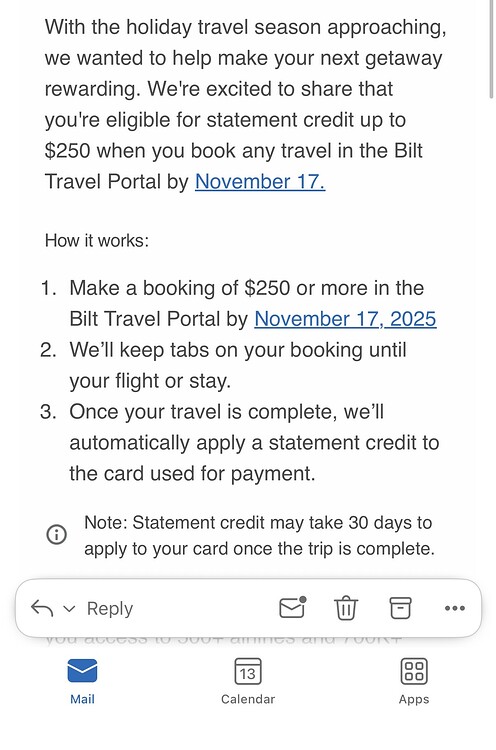Screen dimensions: 496x750
Task: Open the "November 17." date link
Action: [x=260, y=182]
